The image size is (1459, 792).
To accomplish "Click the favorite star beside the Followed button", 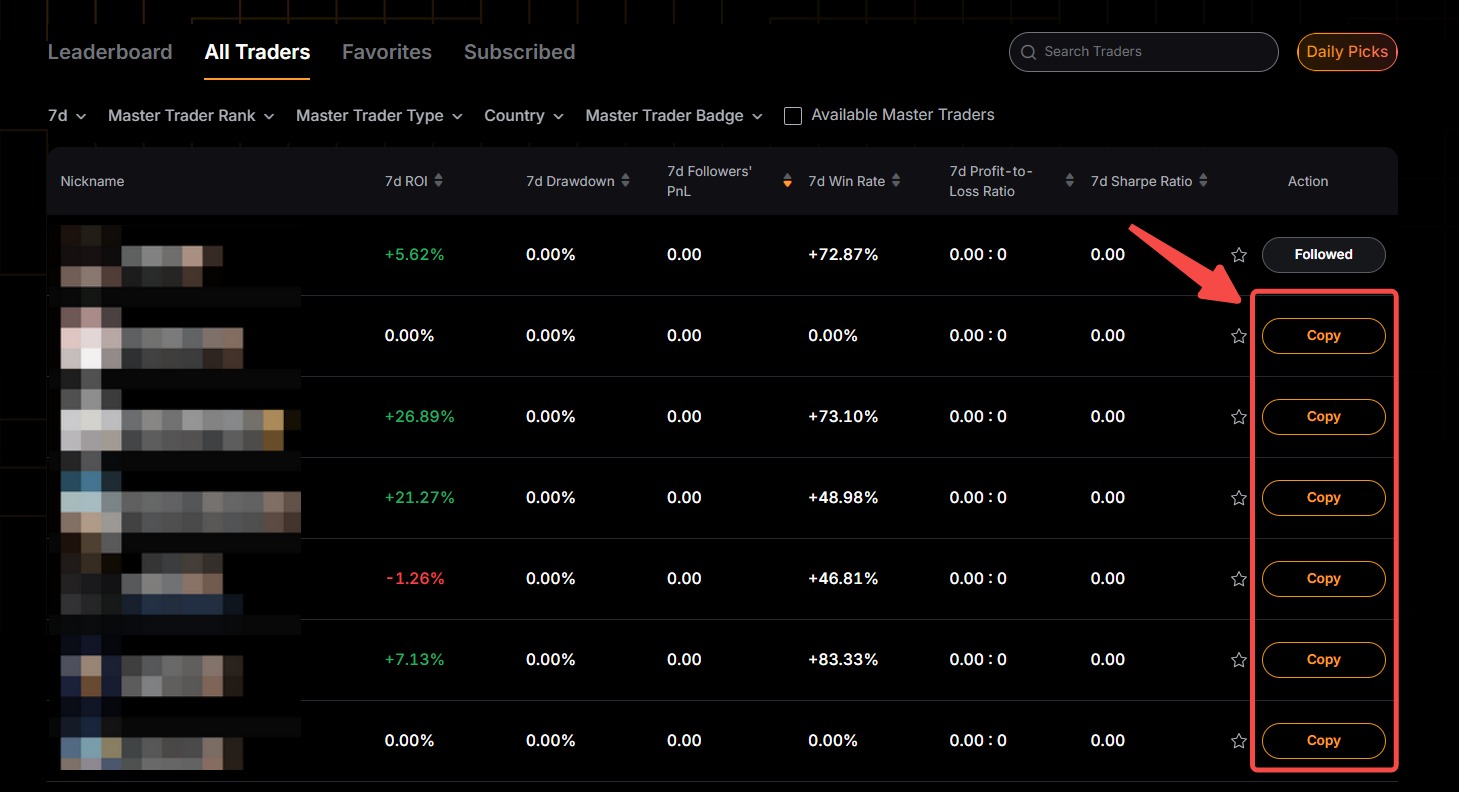I will 1239,255.
